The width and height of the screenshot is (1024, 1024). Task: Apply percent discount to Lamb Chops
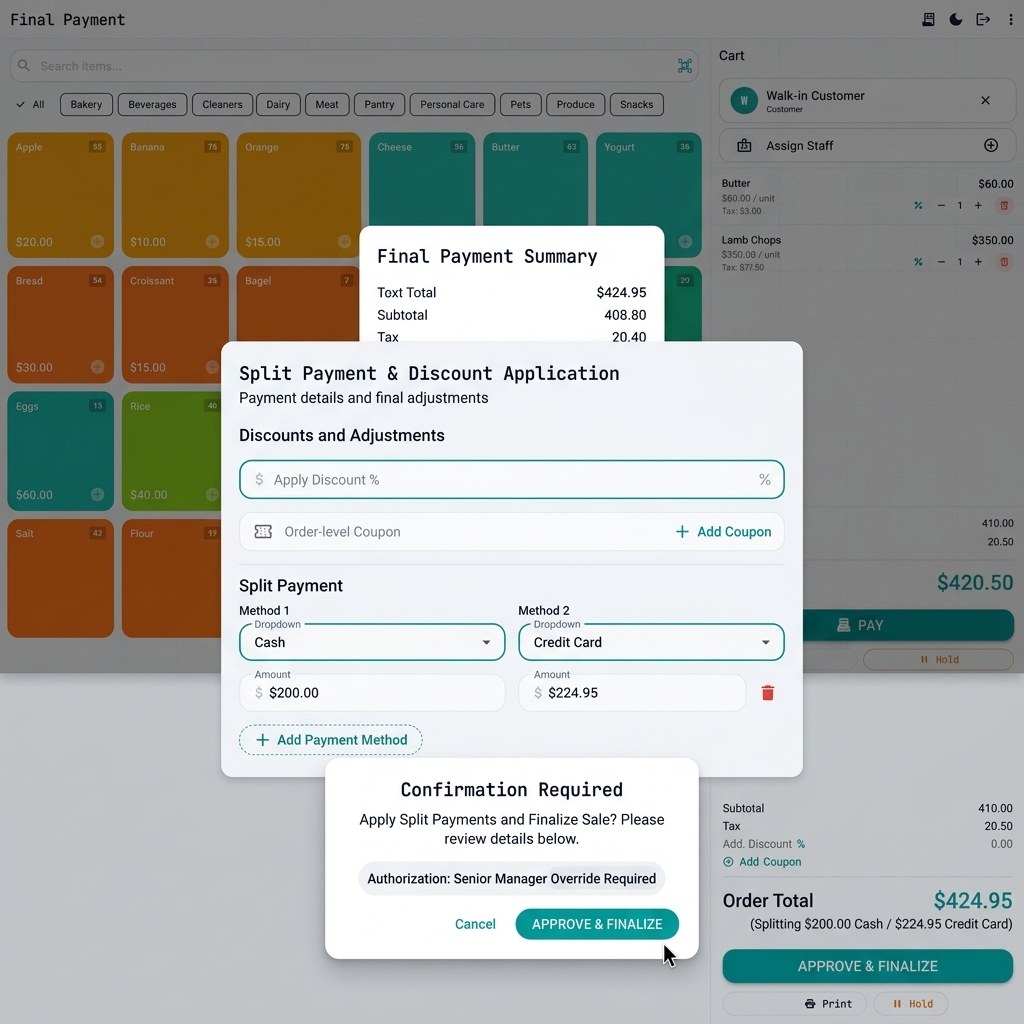pos(918,262)
